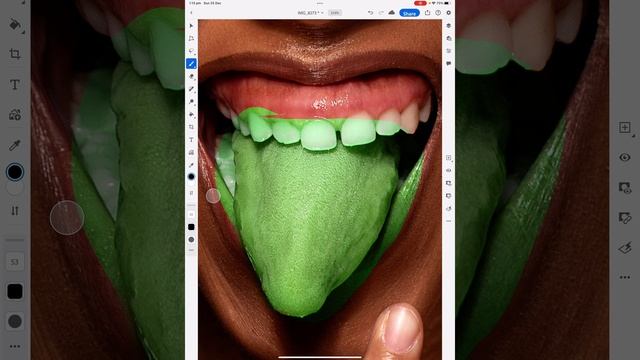Undo the last action in the header
The image size is (640, 360).
pyautogui.click(x=370, y=13)
